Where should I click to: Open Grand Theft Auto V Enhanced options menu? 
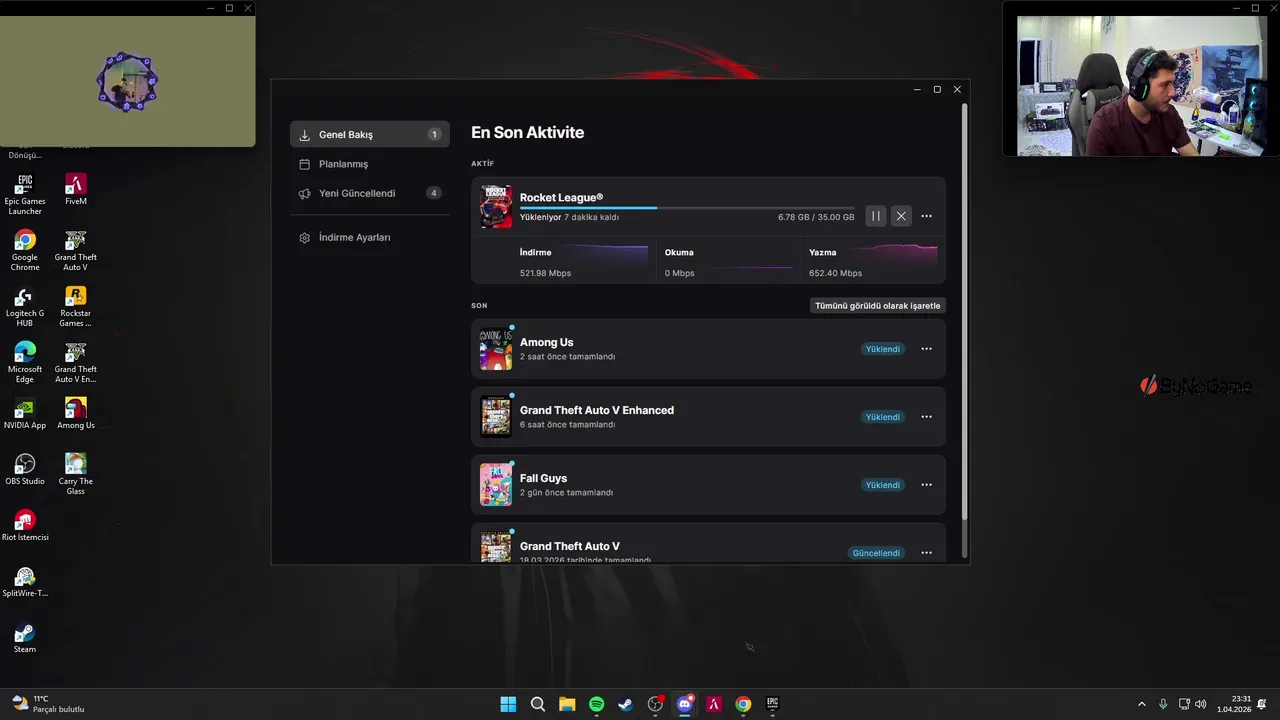(x=926, y=417)
